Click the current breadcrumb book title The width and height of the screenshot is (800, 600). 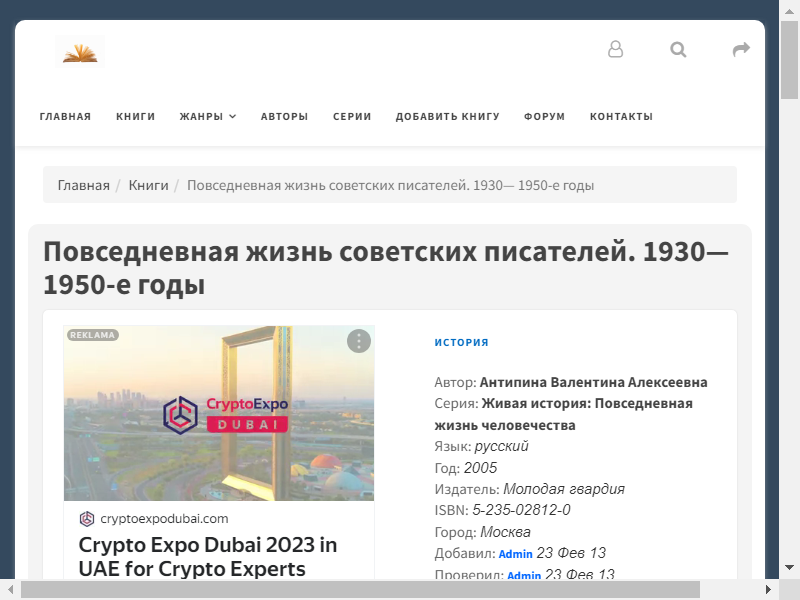[390, 185]
